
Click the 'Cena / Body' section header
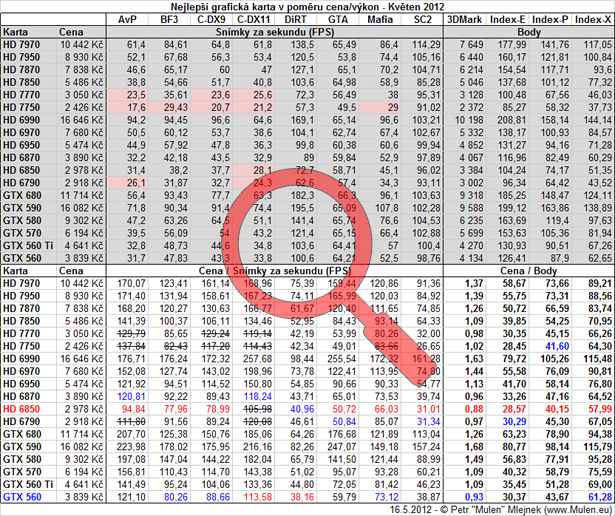(x=528, y=271)
